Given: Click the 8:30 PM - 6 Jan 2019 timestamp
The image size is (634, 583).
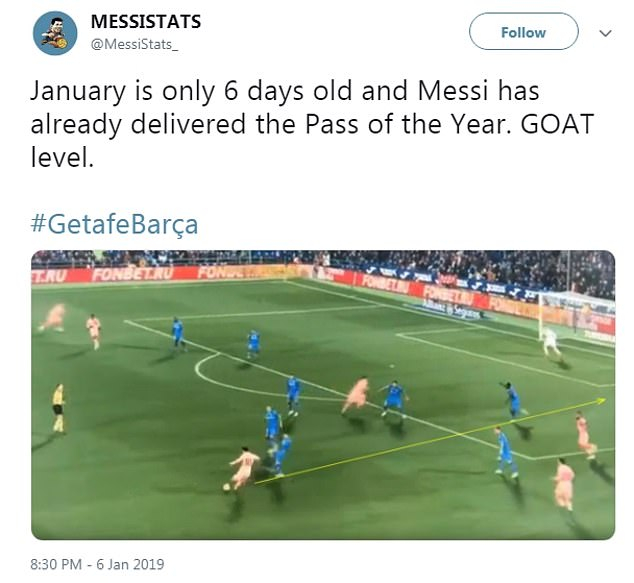Looking at the screenshot, I should pyautogui.click(x=97, y=564).
